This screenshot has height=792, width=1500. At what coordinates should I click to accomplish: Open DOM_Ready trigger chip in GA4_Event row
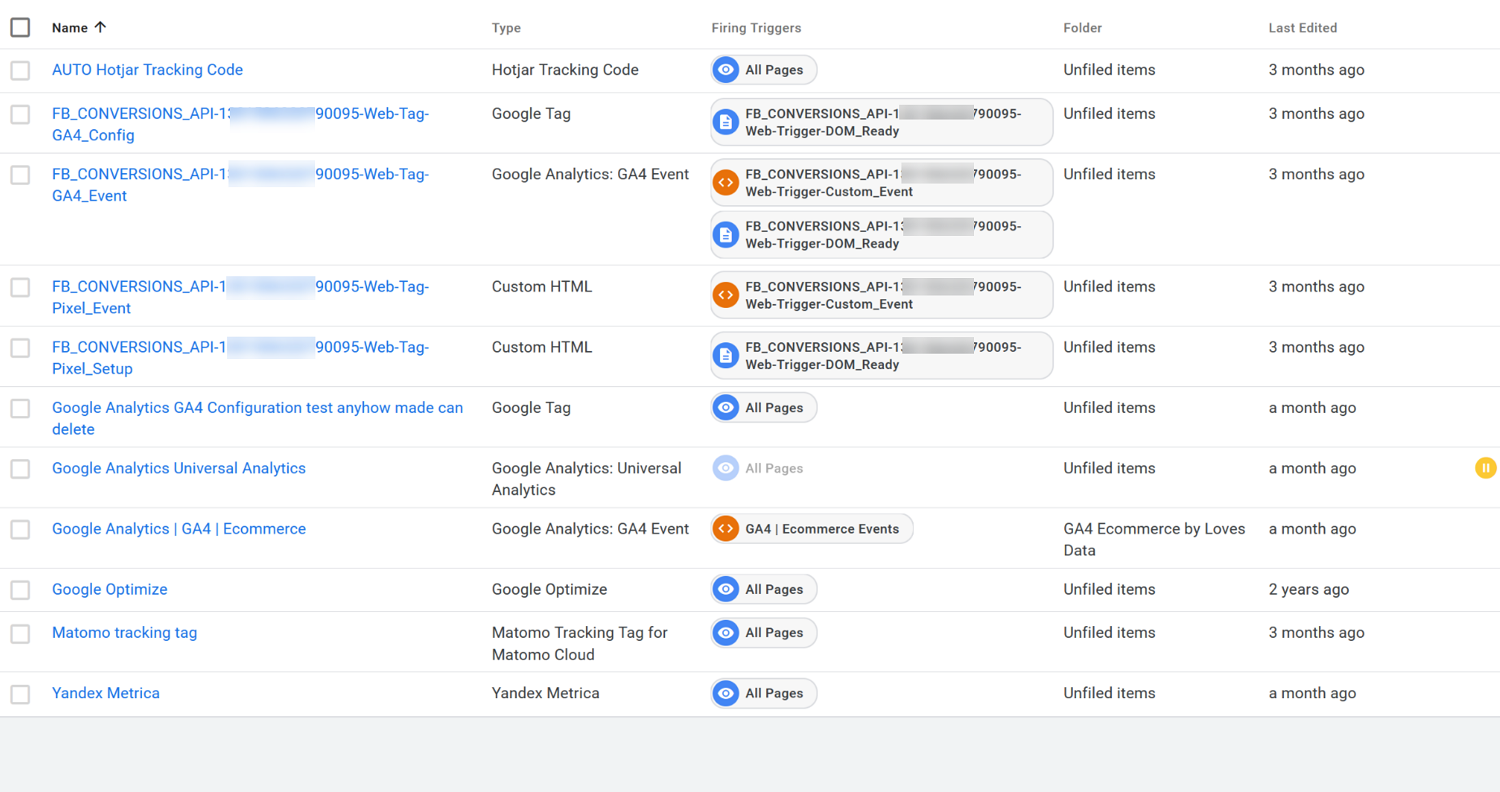pyautogui.click(x=882, y=234)
